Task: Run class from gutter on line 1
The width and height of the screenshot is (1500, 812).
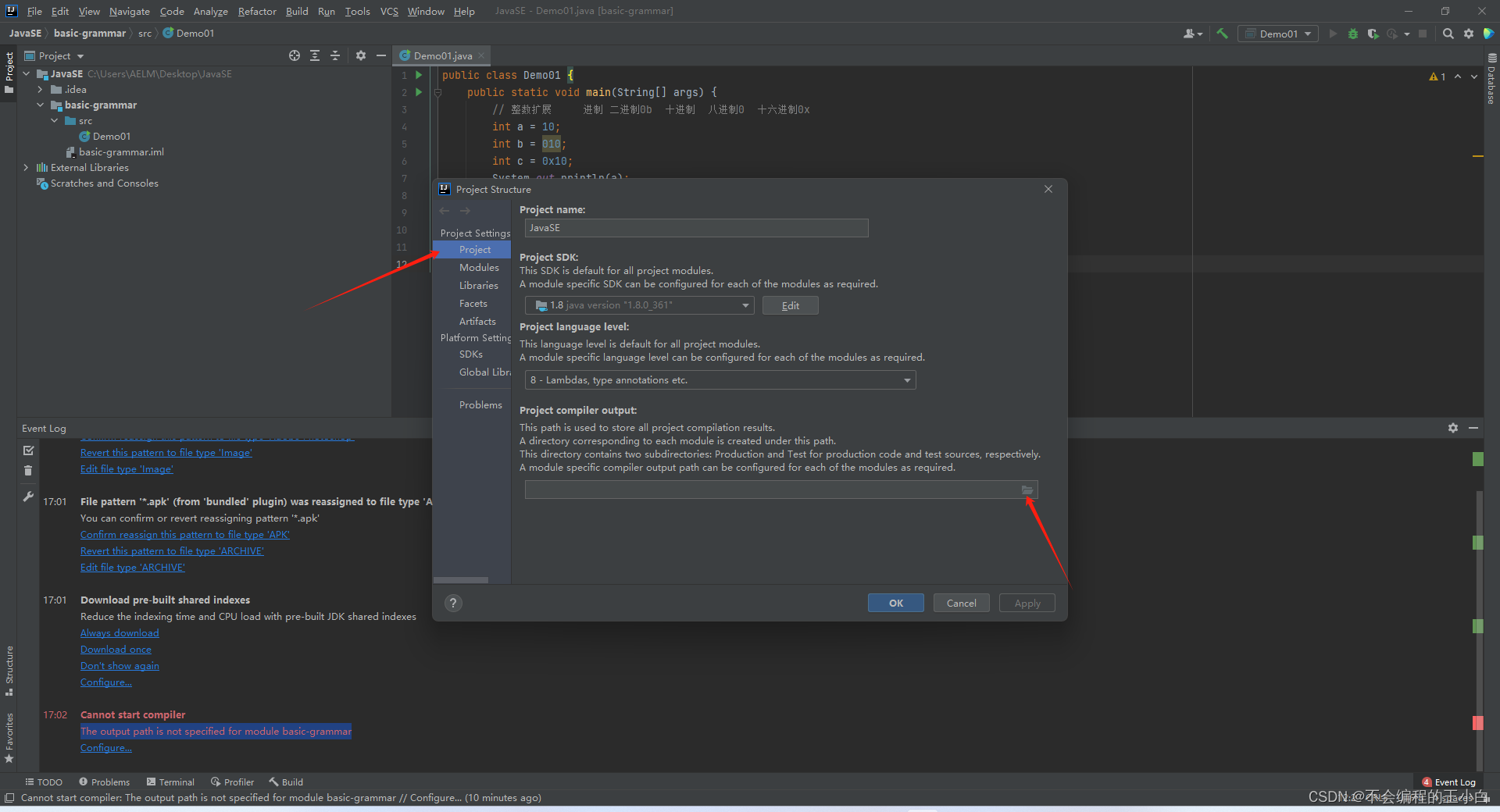Action: coord(419,75)
